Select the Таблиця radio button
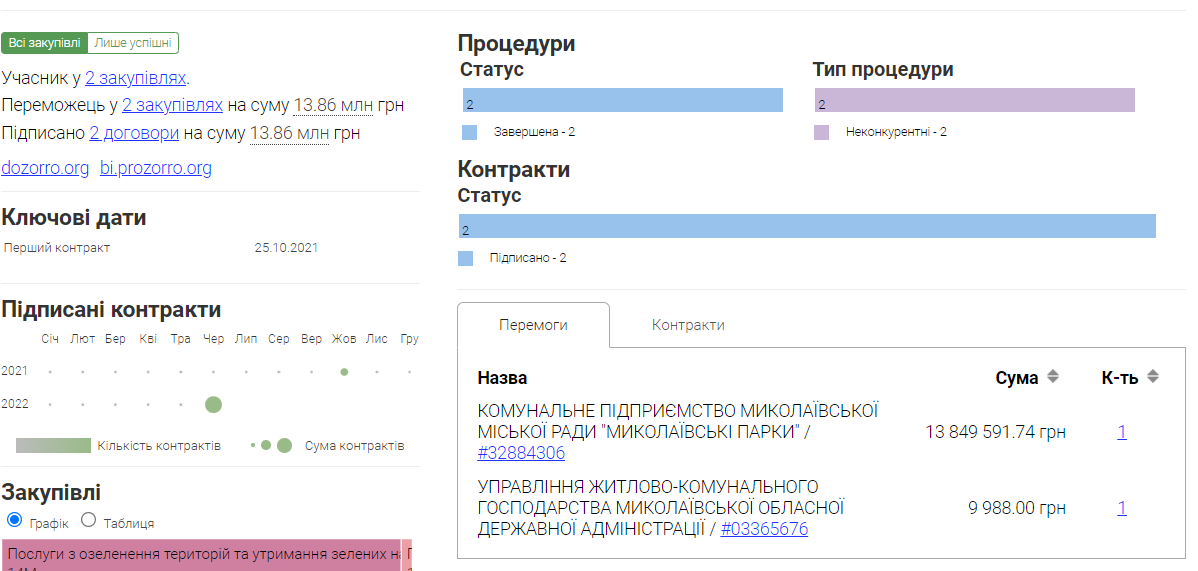The image size is (1198, 571). tap(88, 520)
